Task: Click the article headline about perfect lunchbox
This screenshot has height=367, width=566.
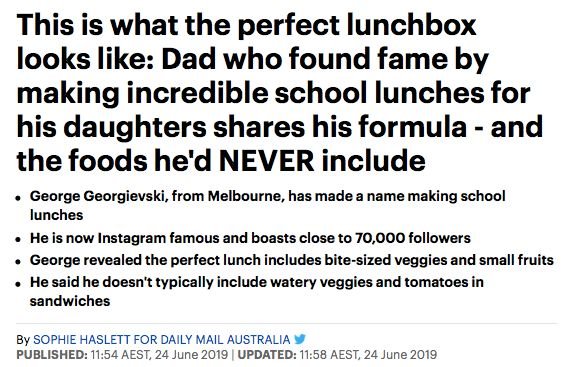Action: pyautogui.click(x=280, y=93)
